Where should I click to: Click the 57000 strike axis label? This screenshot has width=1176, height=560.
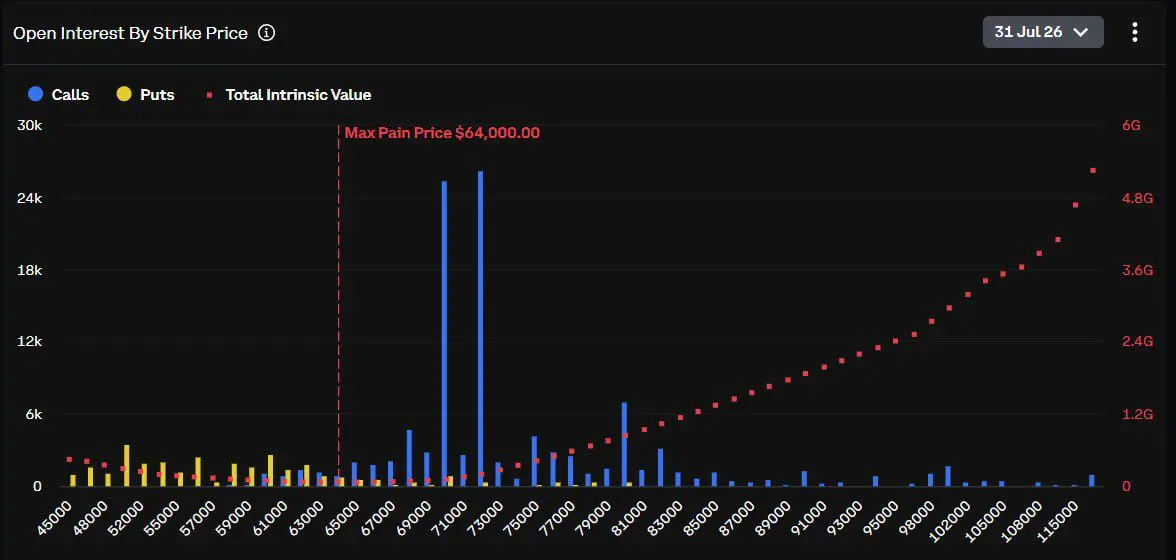[x=200, y=517]
